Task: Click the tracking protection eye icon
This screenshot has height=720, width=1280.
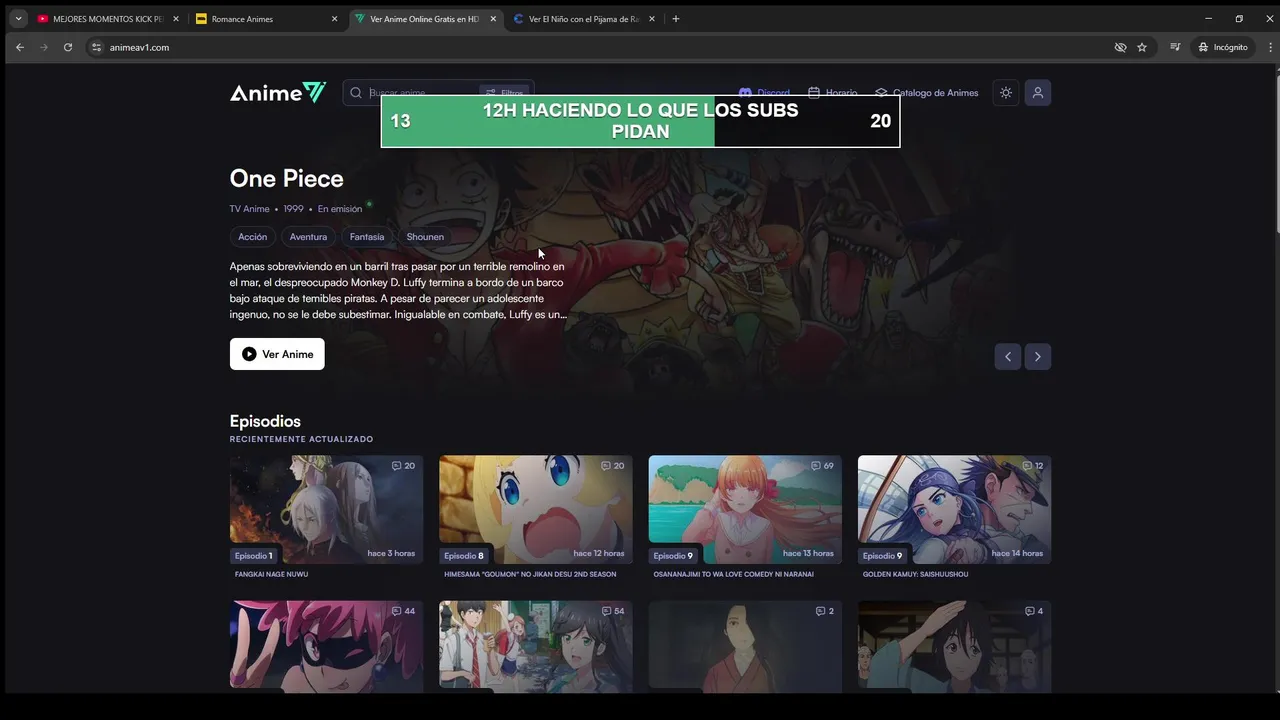Action: point(1120,47)
